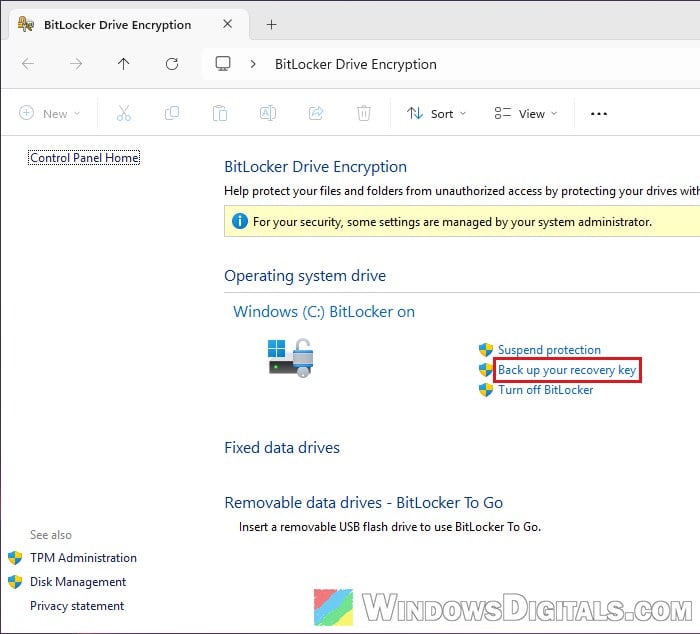
Task: Click shield icon next to Disk Management
Action: [15, 582]
